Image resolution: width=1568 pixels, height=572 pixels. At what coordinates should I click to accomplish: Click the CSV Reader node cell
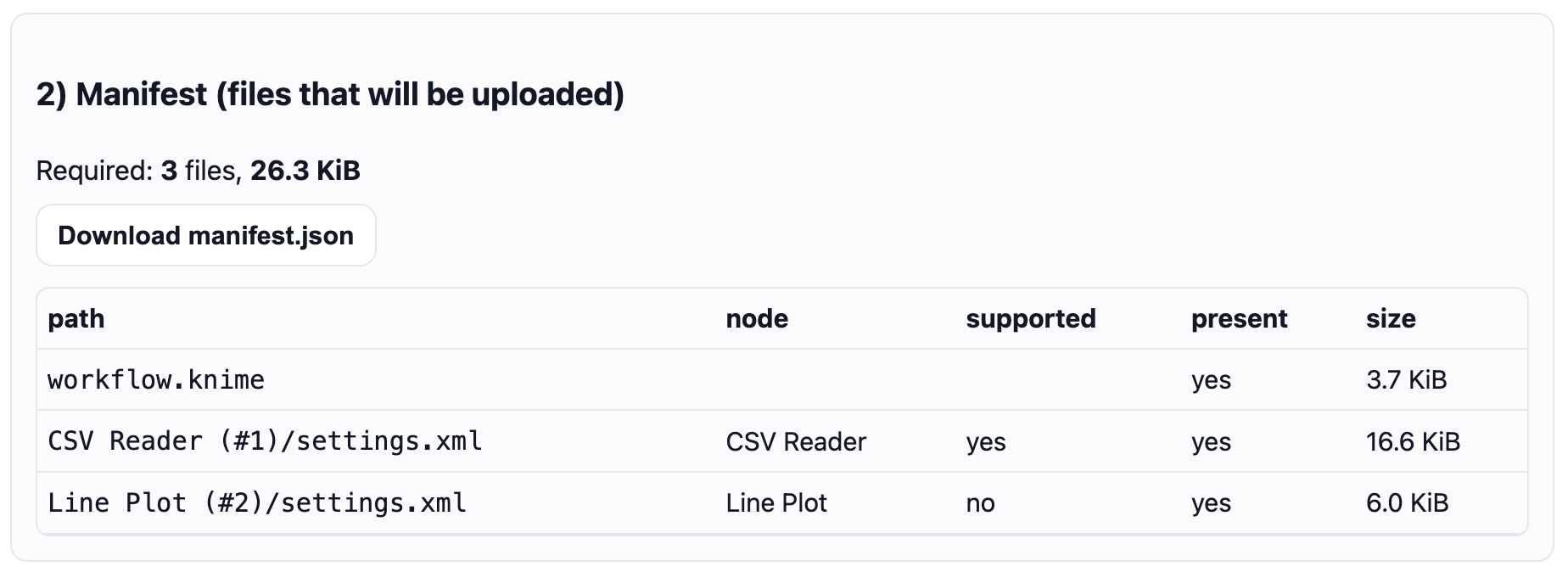click(796, 441)
